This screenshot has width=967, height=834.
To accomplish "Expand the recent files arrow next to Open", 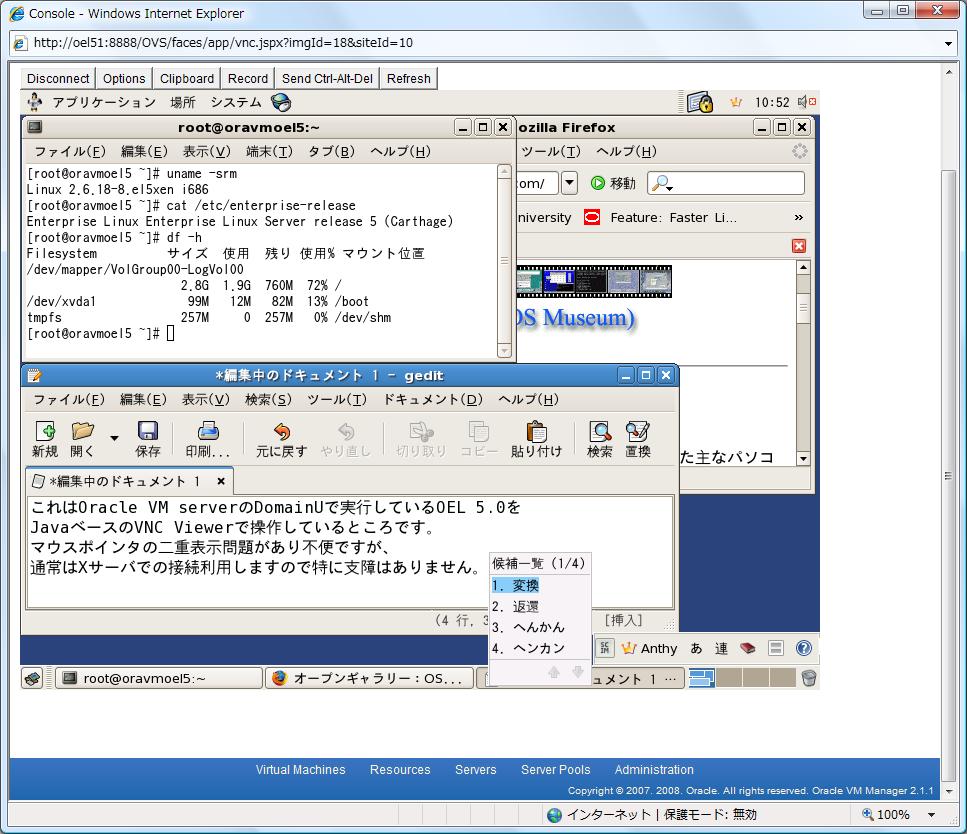I will (x=114, y=438).
